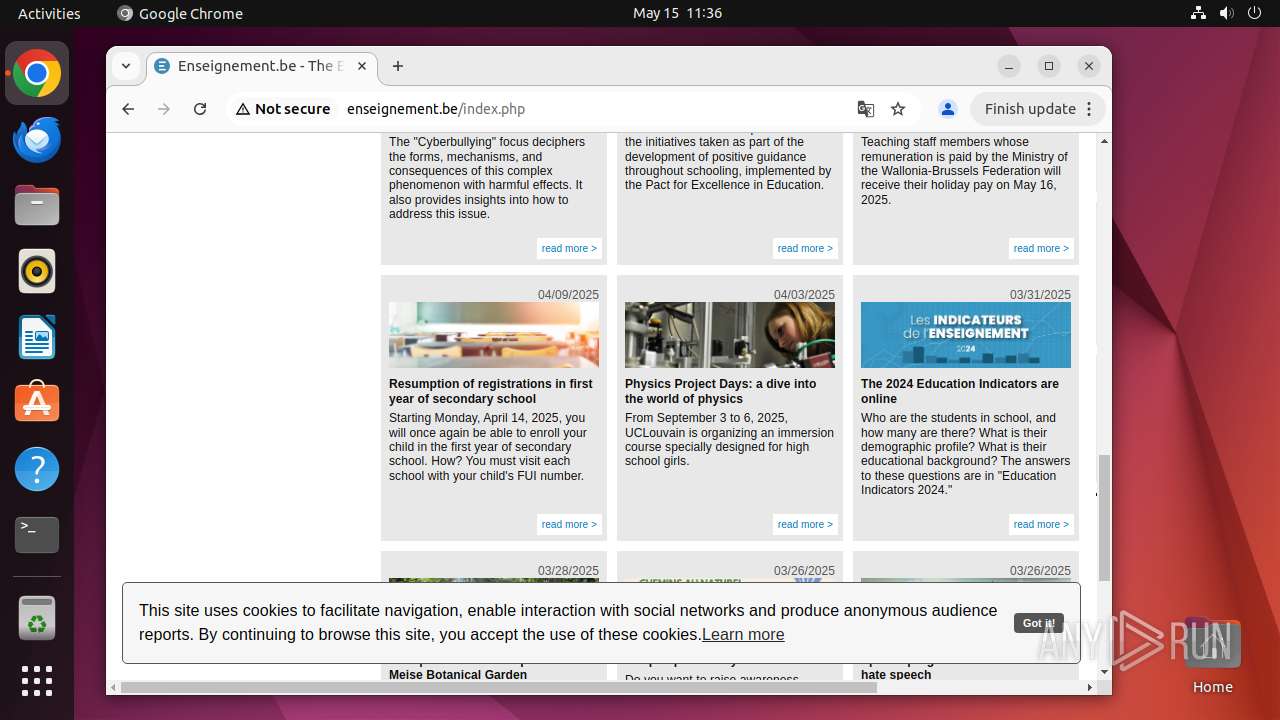The image size is (1280, 720).
Task: Open headline Resumption of registrations in first year
Action: [x=490, y=391]
